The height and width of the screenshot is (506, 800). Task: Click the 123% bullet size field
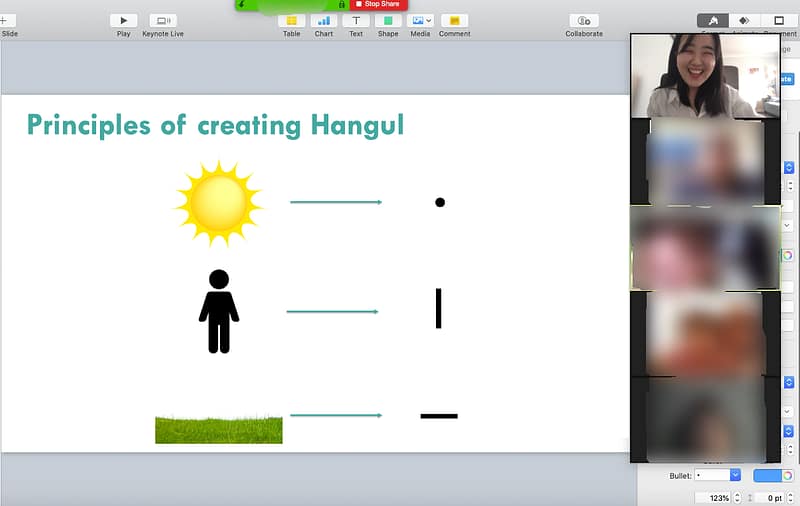pyautogui.click(x=715, y=497)
